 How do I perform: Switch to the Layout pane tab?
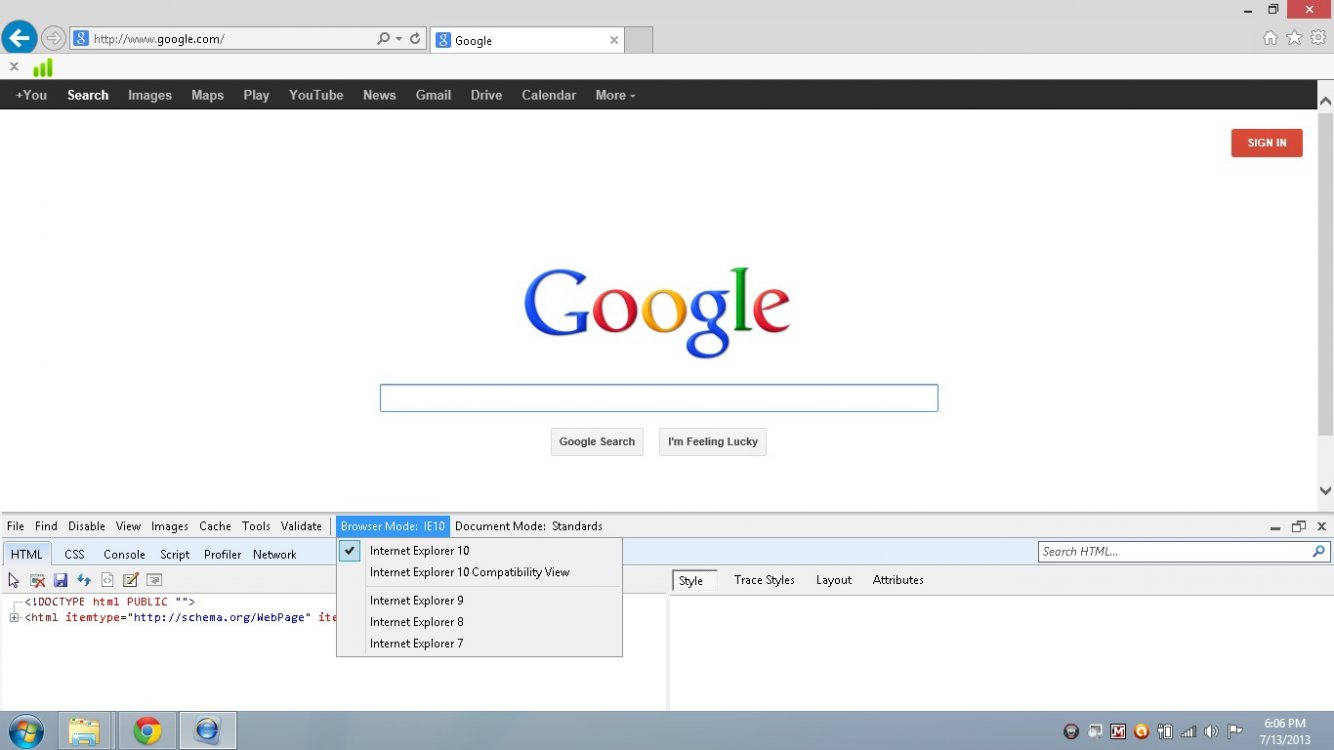pyautogui.click(x=834, y=580)
